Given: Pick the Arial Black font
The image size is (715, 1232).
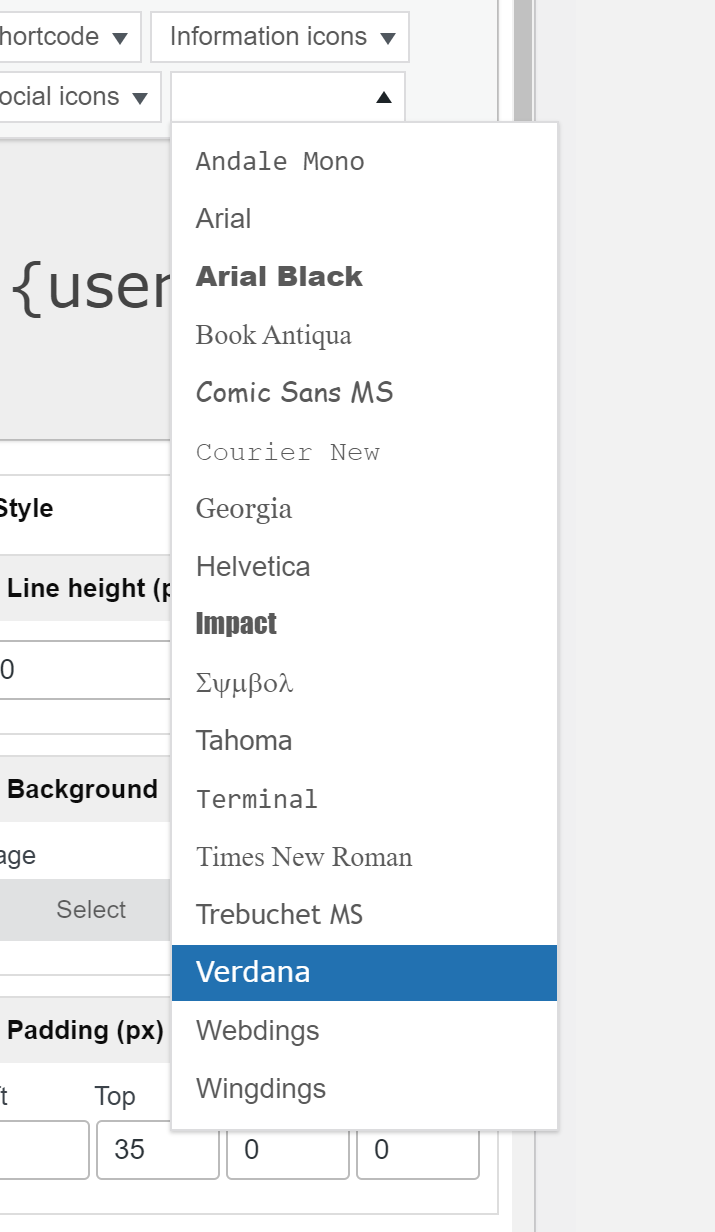Looking at the screenshot, I should pos(364,277).
